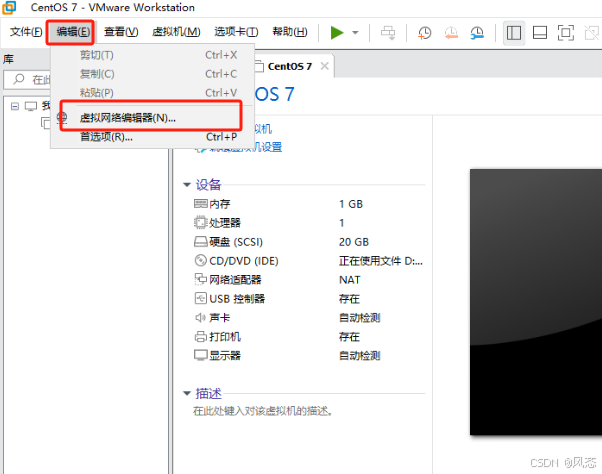Click the 打印机 device row
Viewport: 602px width, 474px height.
pos(308,337)
